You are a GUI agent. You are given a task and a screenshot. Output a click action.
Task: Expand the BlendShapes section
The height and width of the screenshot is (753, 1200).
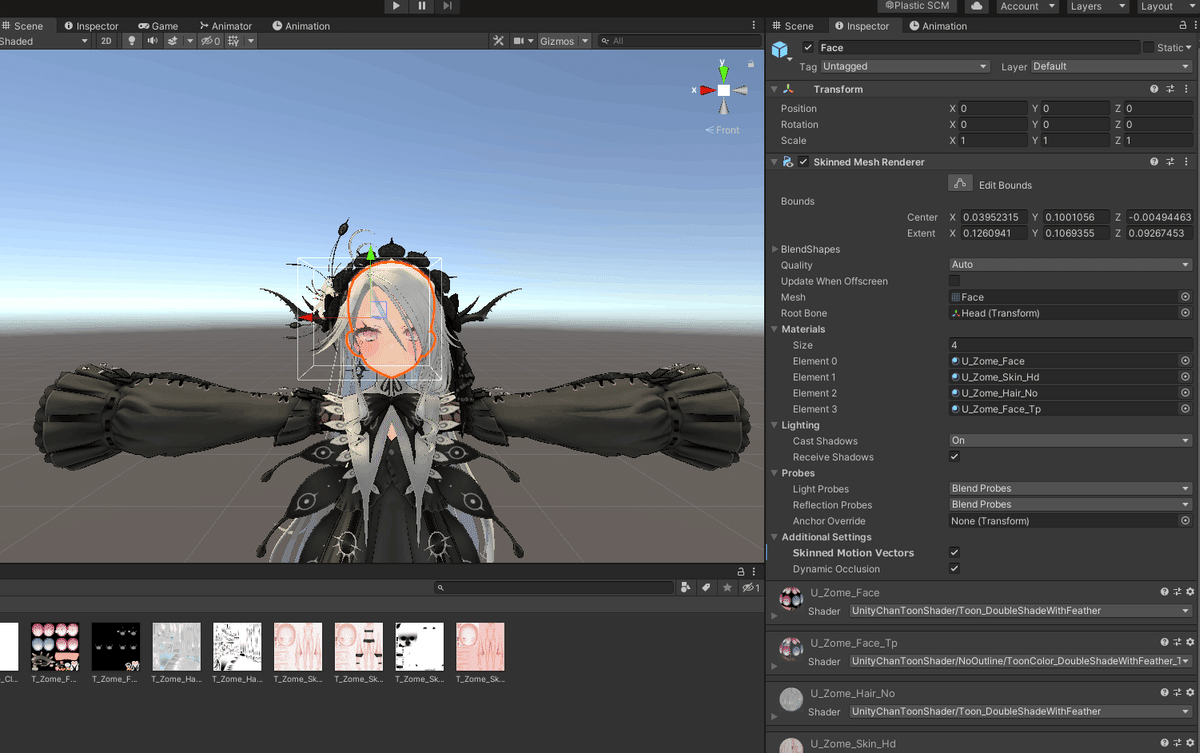pos(774,249)
